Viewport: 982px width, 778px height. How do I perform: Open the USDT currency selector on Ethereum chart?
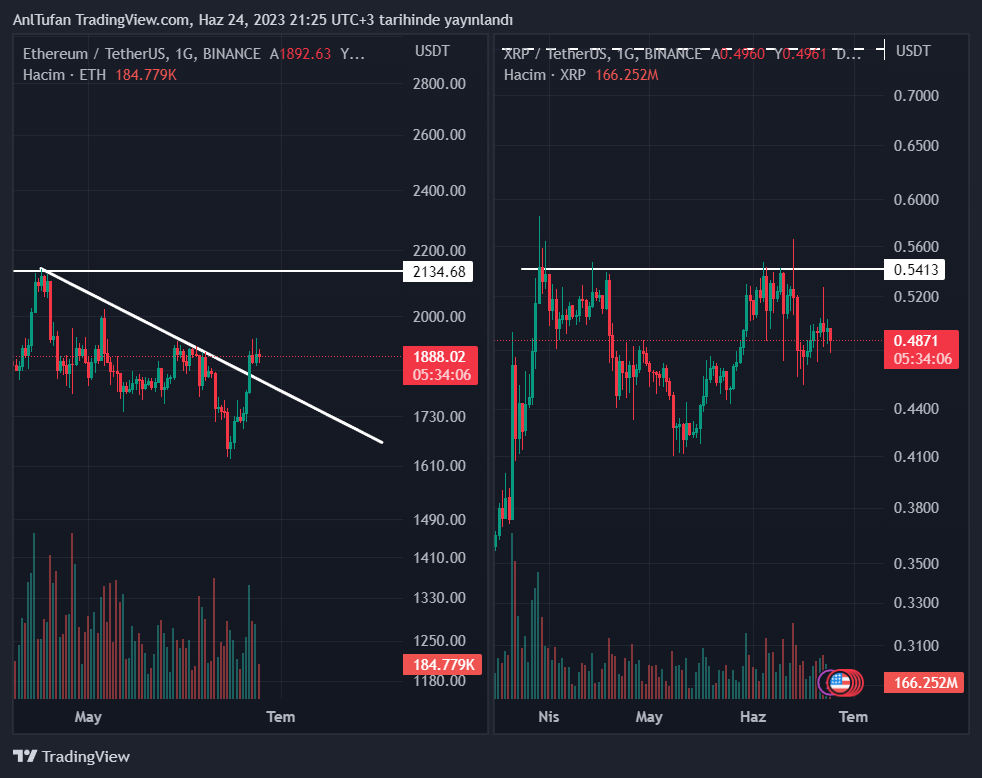coord(432,51)
